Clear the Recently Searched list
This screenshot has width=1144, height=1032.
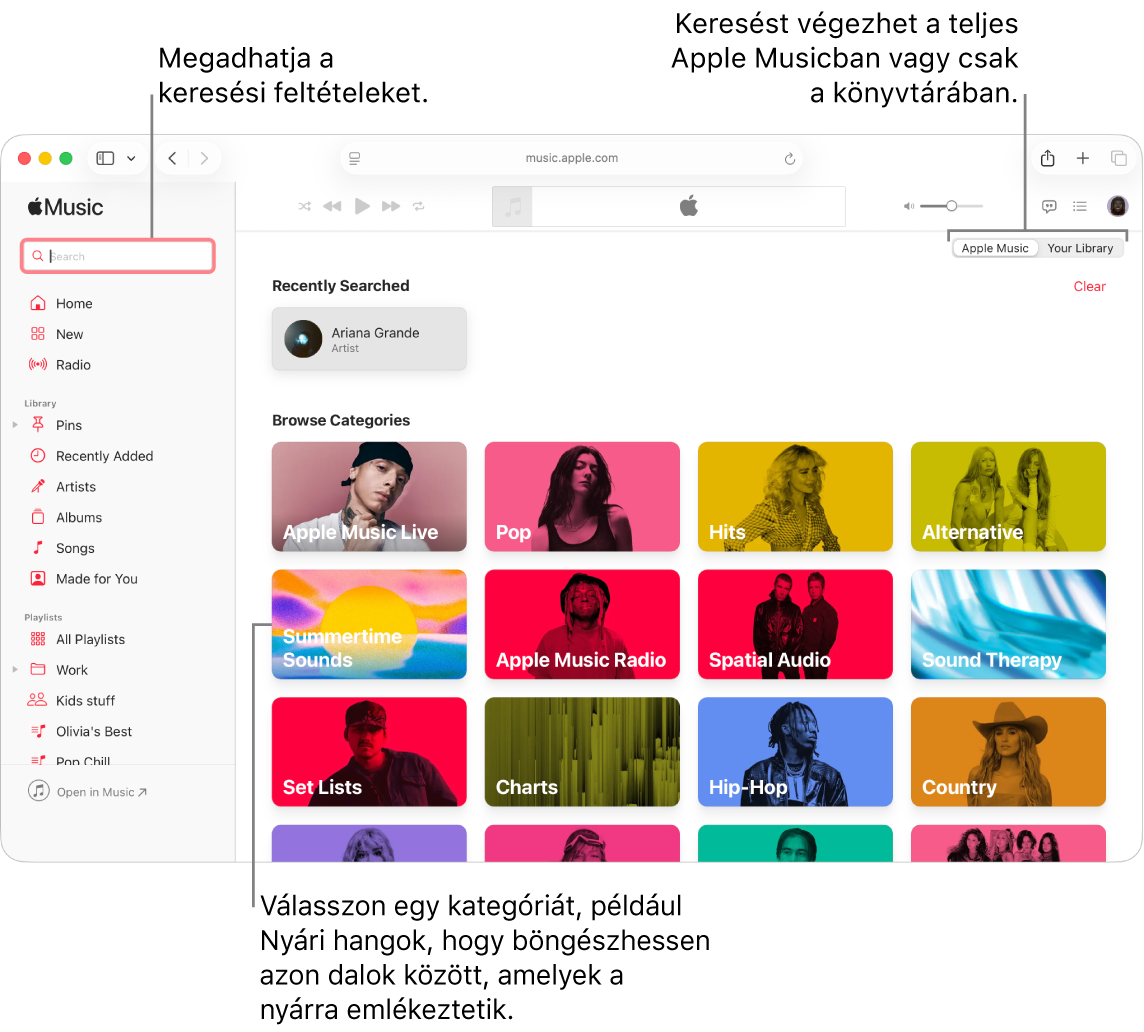tap(1089, 286)
